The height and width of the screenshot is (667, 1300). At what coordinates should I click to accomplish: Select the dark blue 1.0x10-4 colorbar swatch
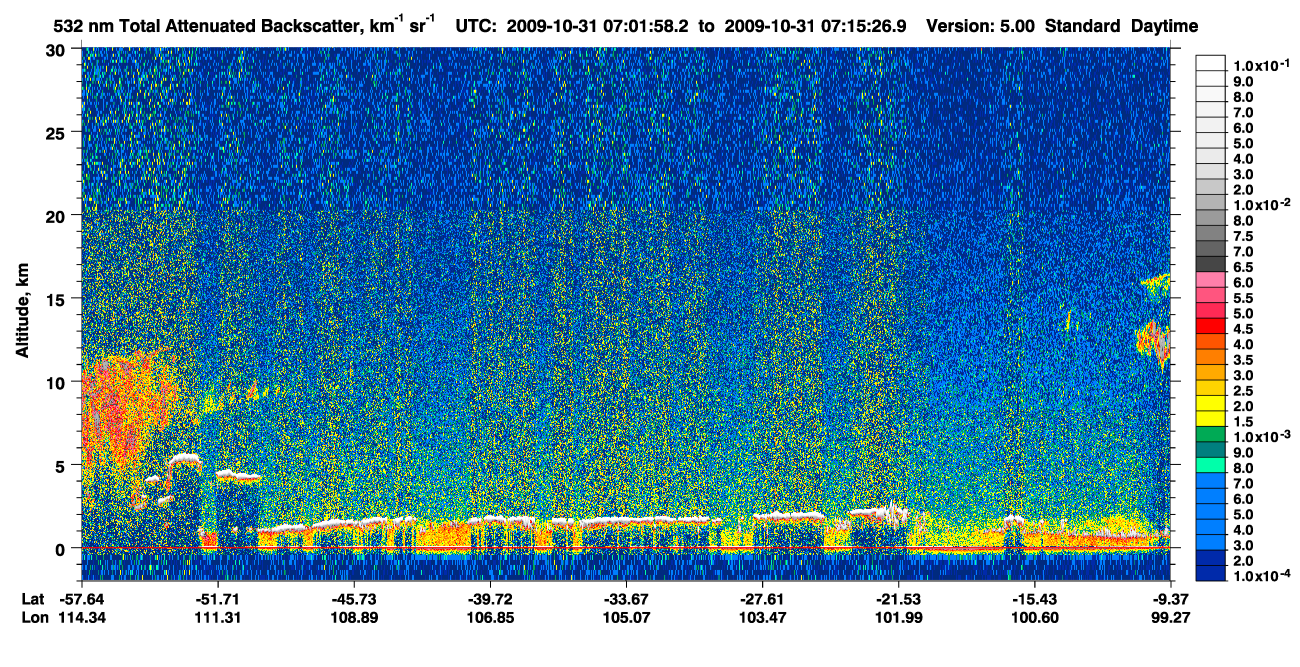point(1210,574)
